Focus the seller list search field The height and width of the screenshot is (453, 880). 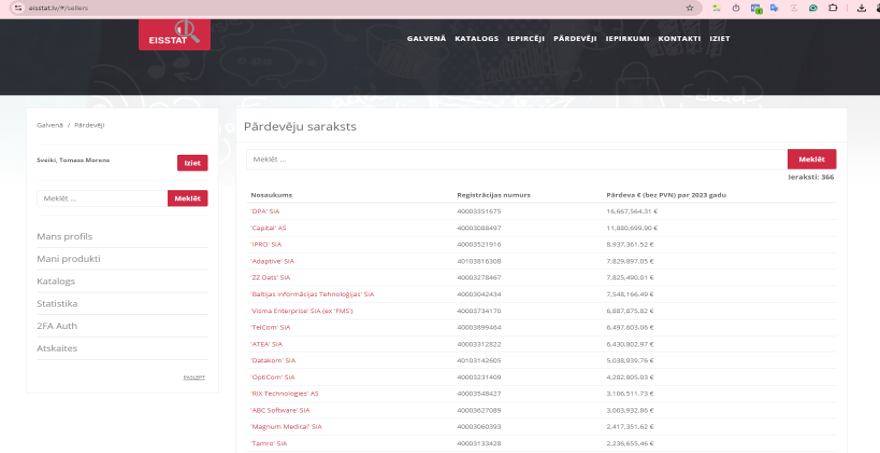(x=517, y=159)
